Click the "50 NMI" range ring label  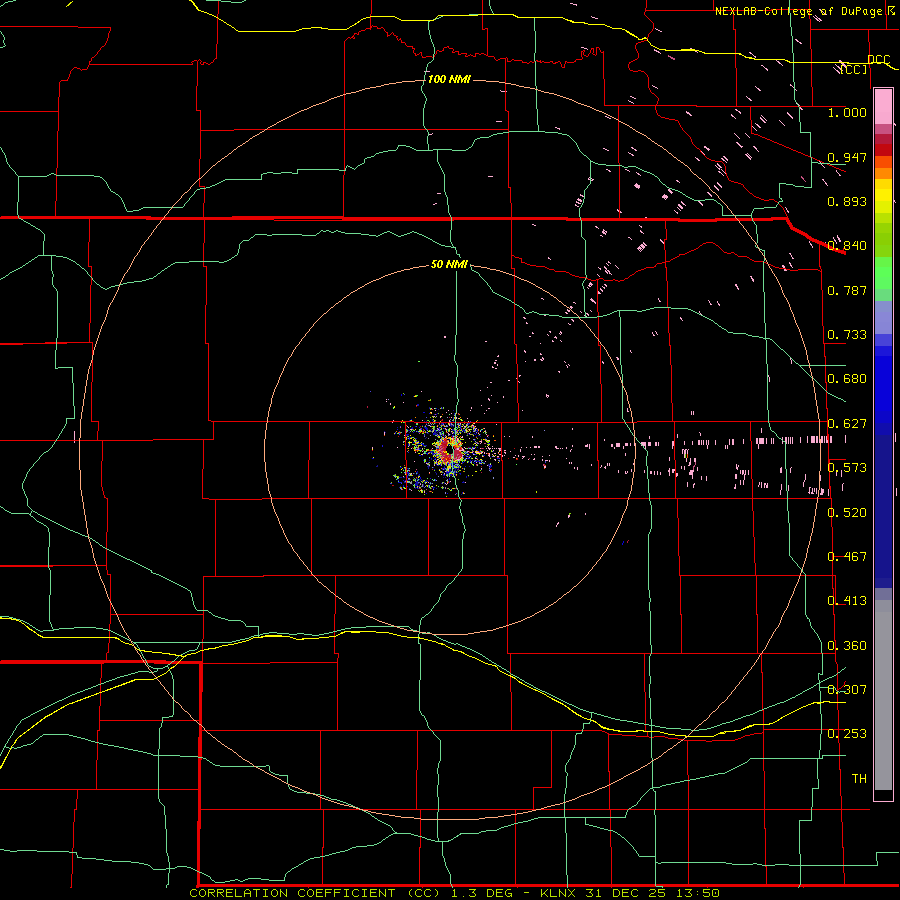449,264
